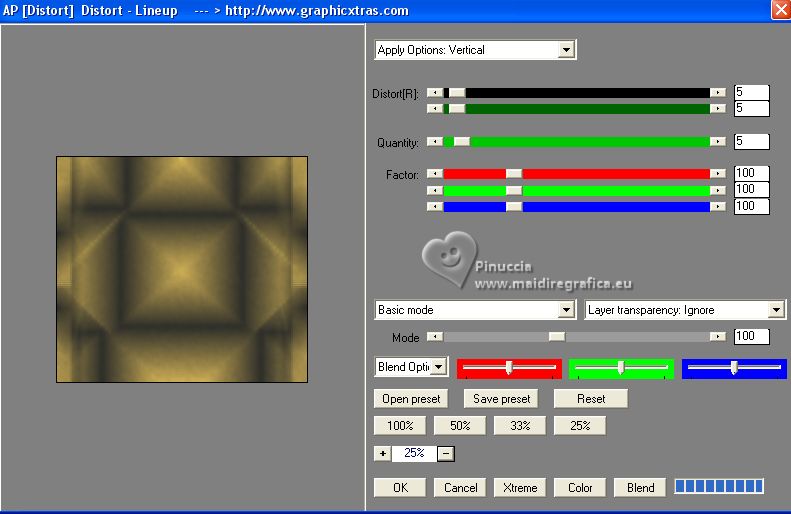Click the Open preset button
The image size is (791, 514).
411,398
